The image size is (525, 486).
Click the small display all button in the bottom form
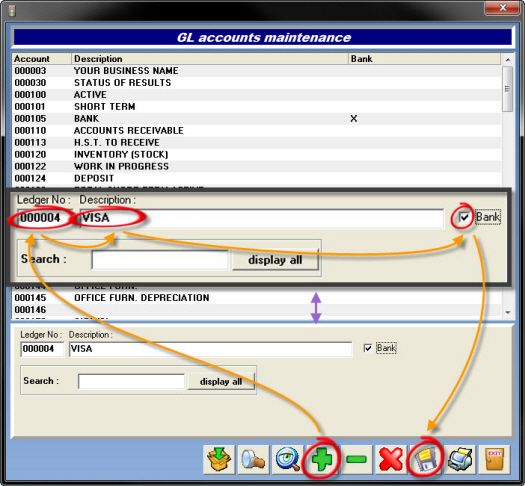[x=221, y=382]
